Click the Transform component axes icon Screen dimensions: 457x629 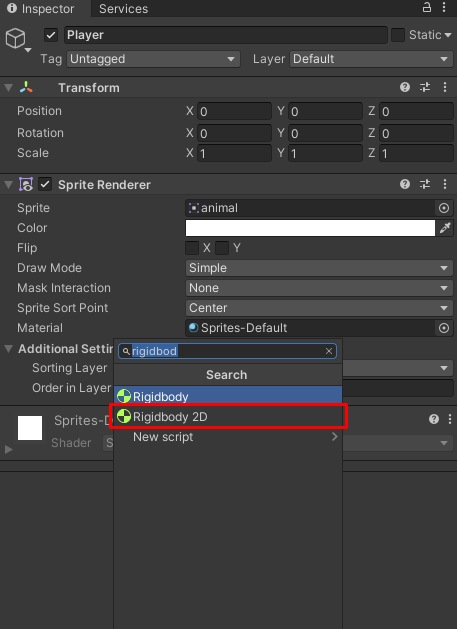[x=26, y=87]
